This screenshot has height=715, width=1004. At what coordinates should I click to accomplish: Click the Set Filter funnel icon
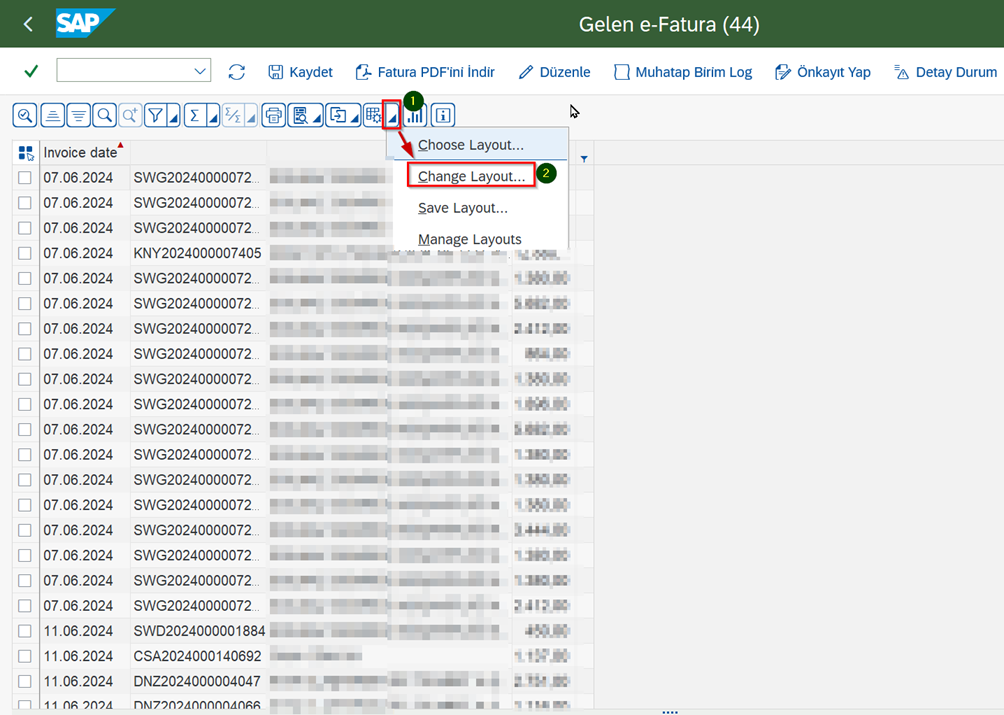[x=155, y=115]
